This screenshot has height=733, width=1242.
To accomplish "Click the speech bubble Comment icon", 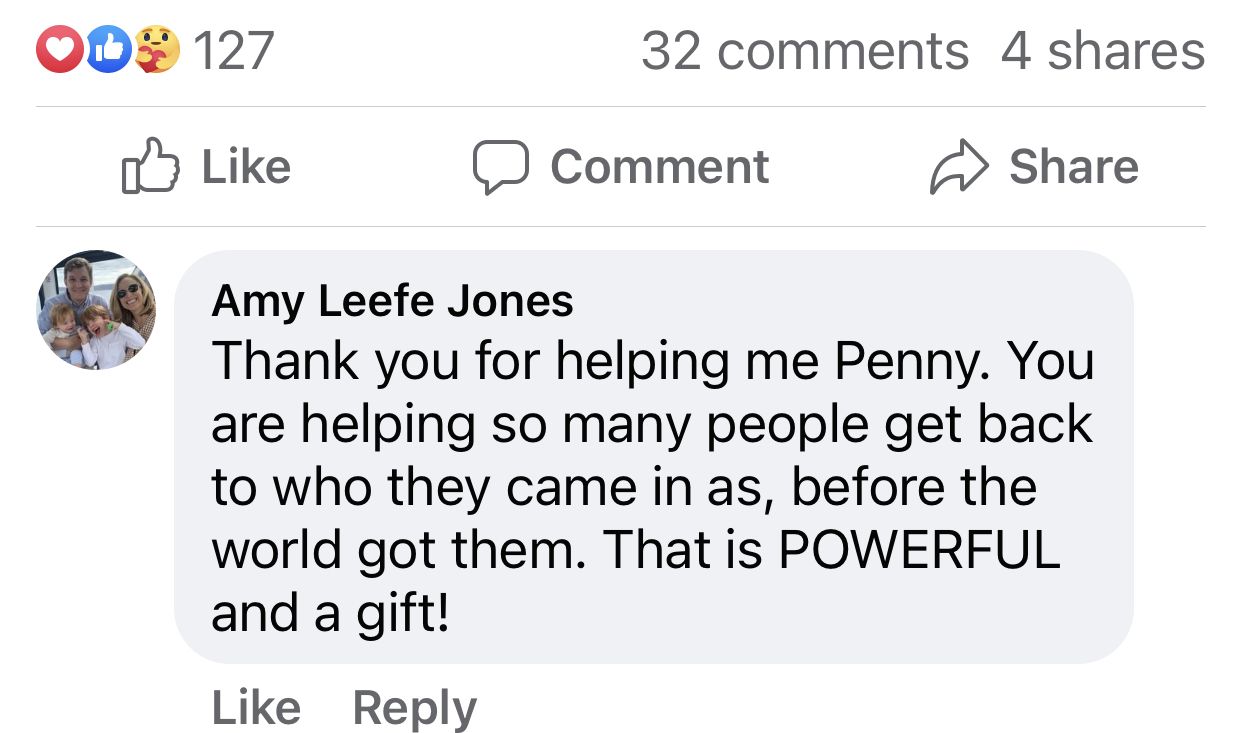I will (499, 168).
